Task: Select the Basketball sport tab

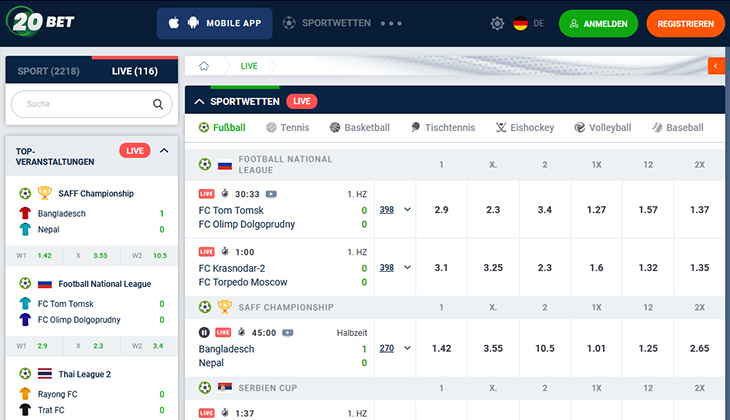Action: 359,127
